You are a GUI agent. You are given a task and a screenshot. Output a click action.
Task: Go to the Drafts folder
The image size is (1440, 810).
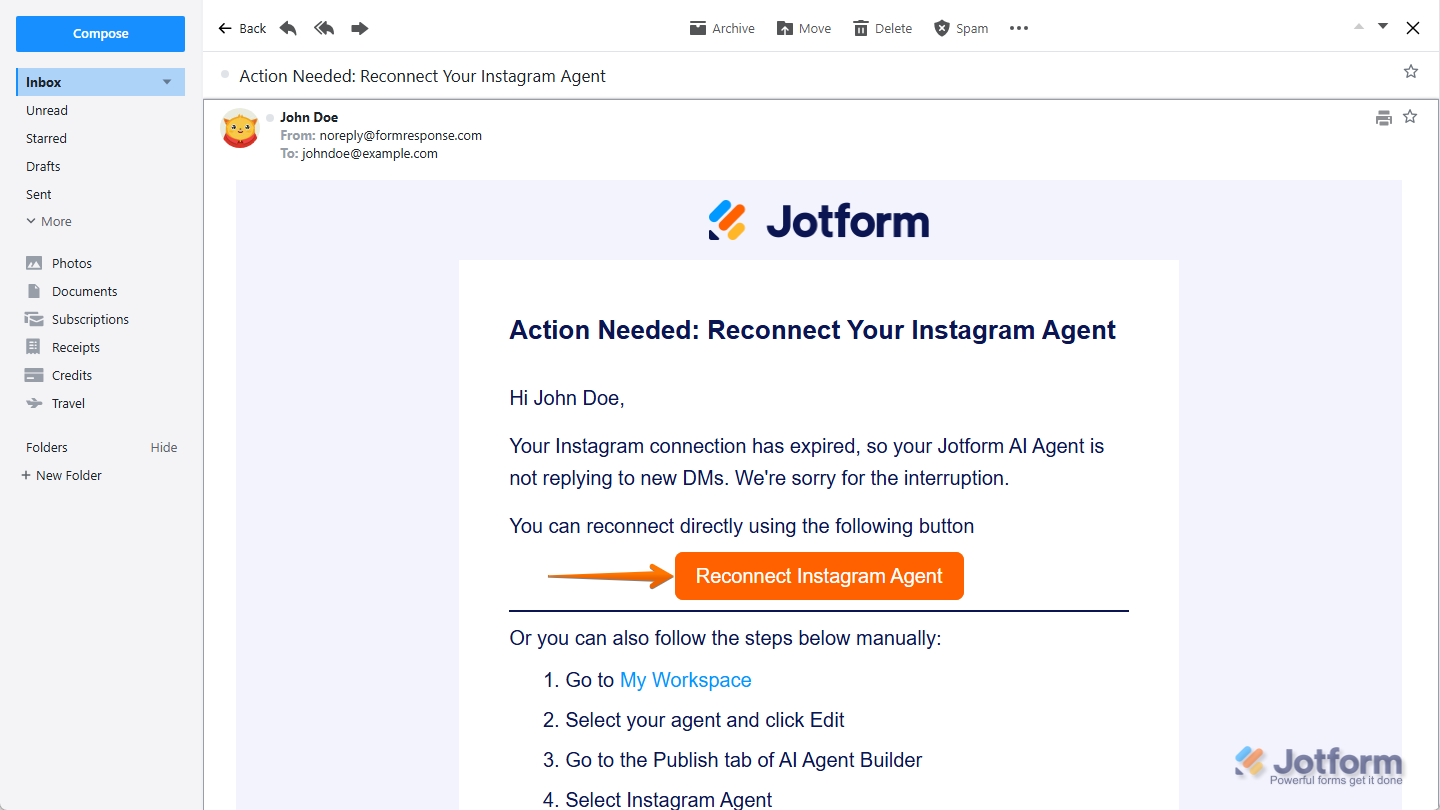(x=43, y=166)
